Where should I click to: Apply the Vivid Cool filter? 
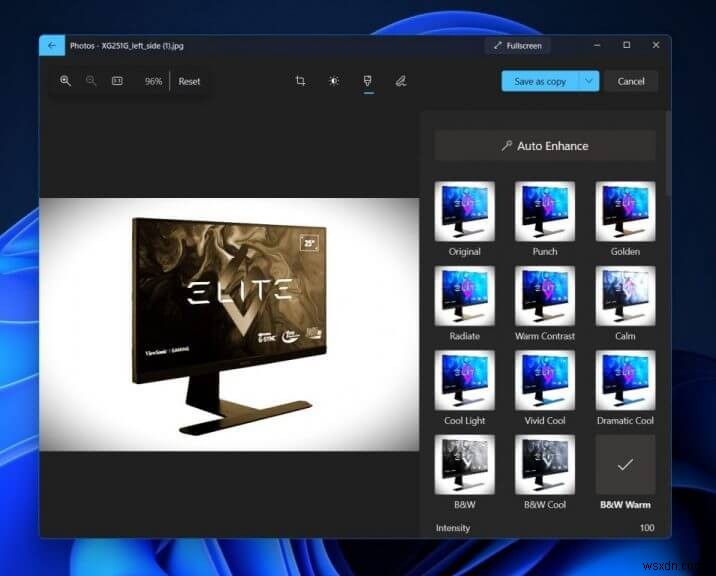point(545,380)
